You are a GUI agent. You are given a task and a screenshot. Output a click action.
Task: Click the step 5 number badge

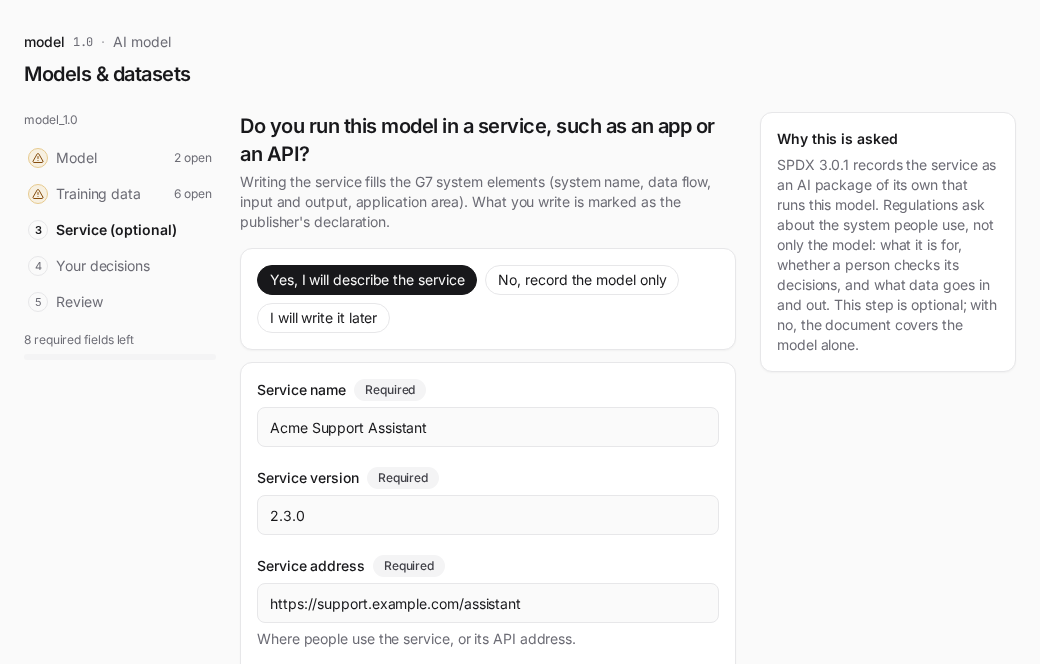(x=38, y=302)
